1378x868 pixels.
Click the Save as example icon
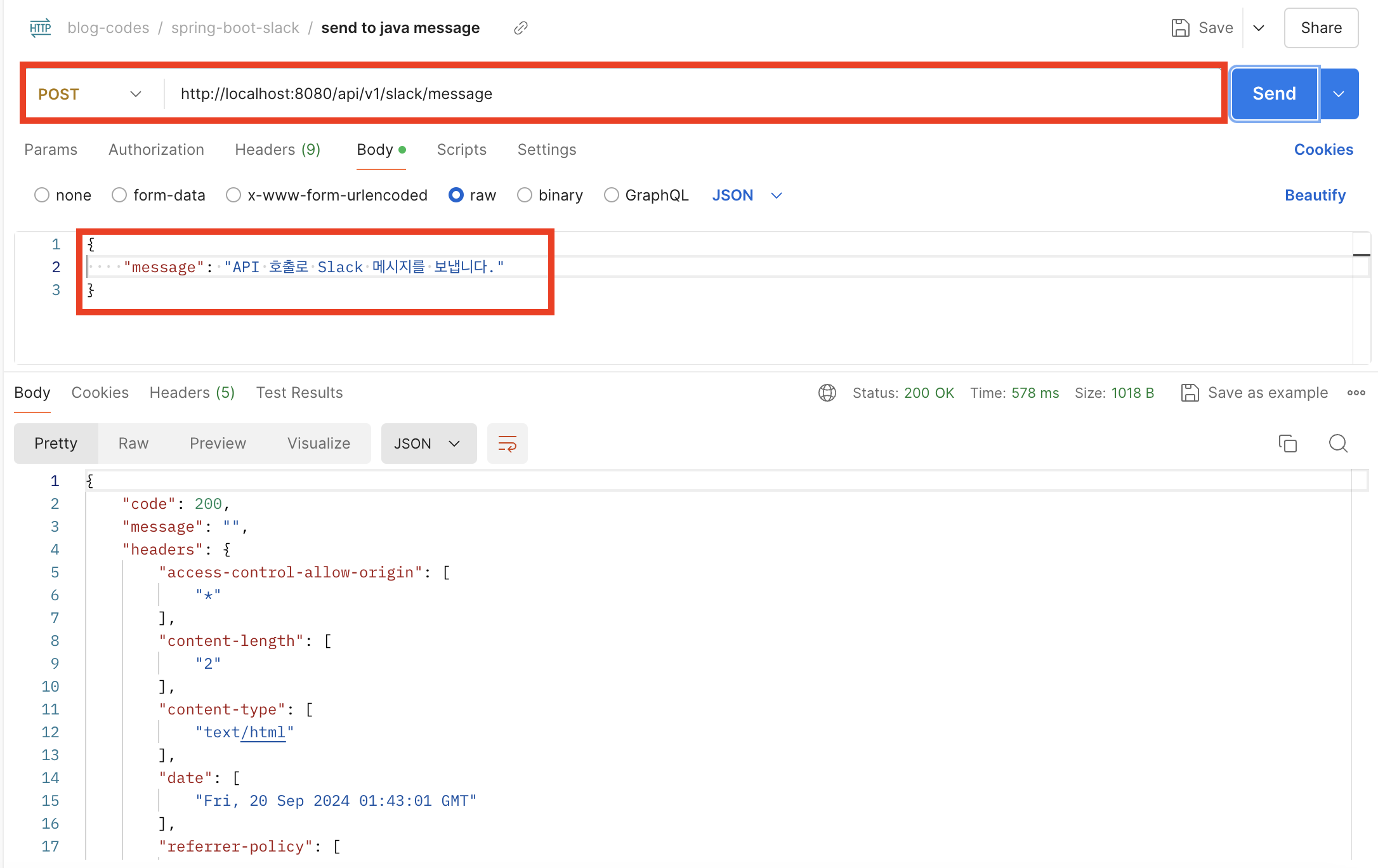(1190, 393)
